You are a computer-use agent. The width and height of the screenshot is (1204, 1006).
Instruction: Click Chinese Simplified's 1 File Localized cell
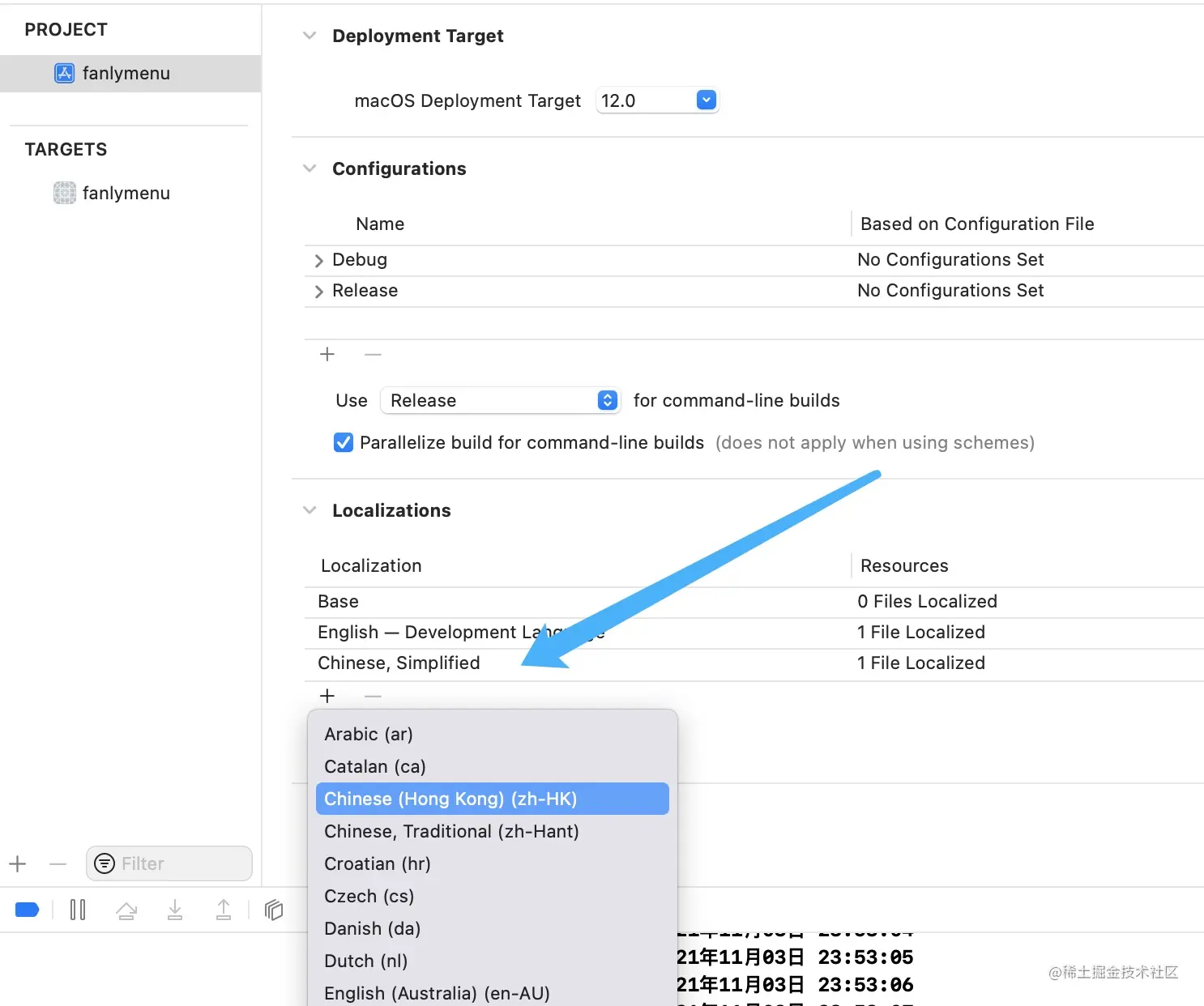tap(921, 663)
